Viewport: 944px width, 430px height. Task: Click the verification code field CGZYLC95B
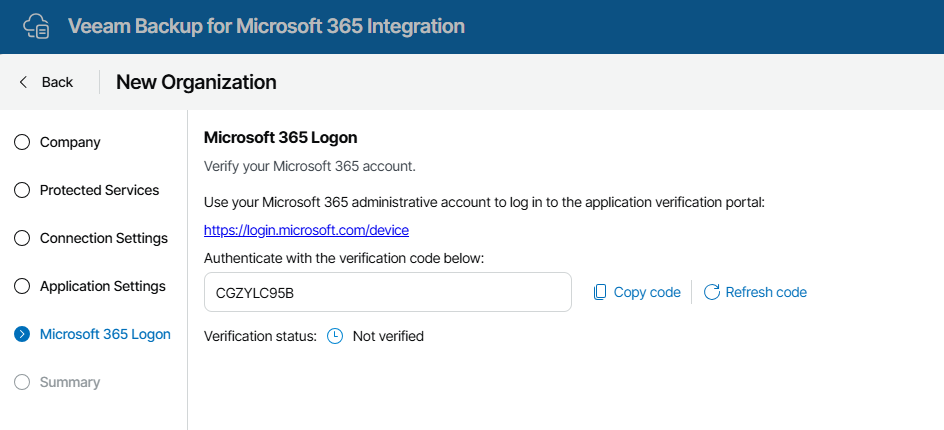(388, 292)
